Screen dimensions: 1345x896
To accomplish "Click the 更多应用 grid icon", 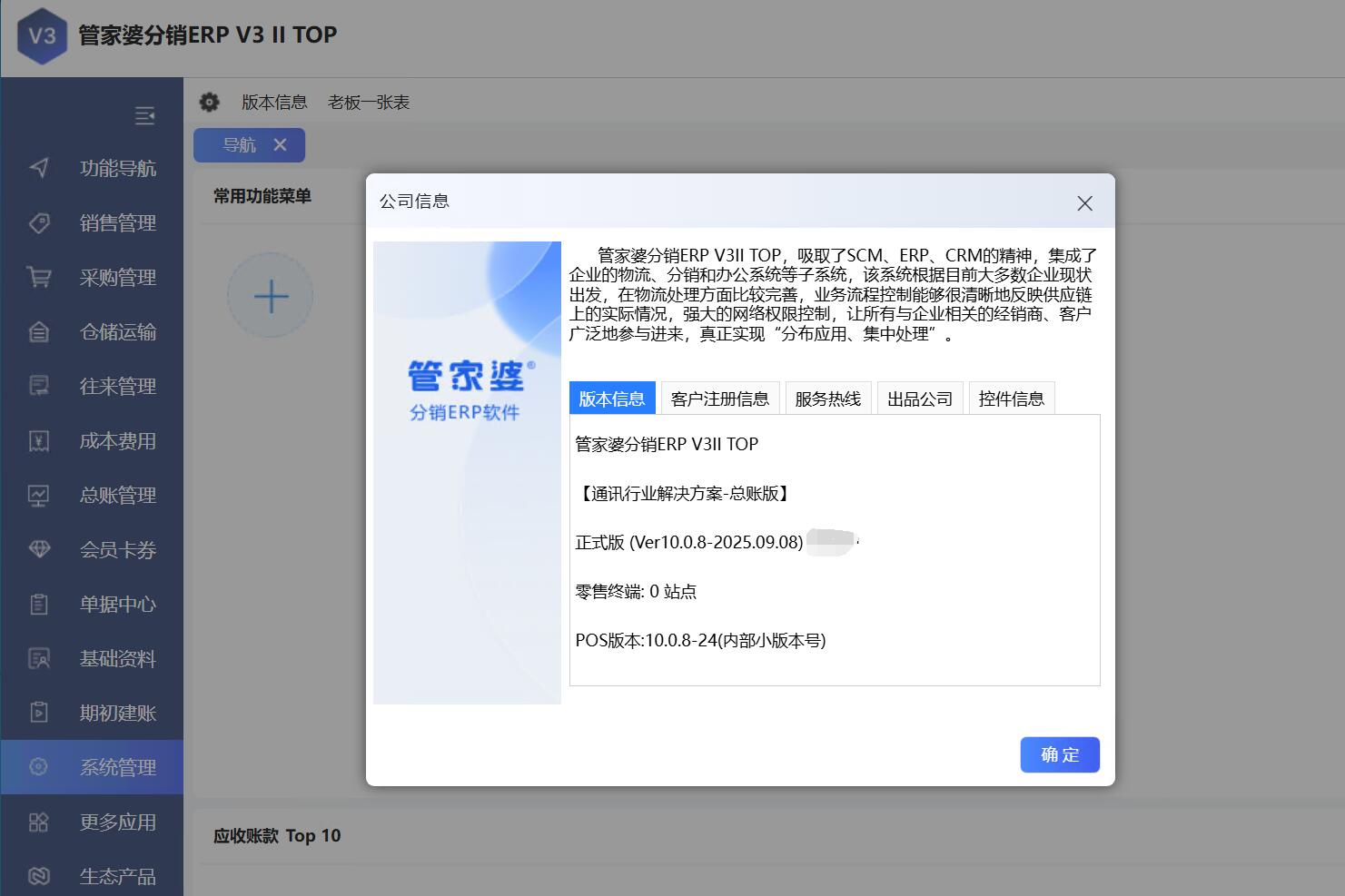I will click(39, 822).
